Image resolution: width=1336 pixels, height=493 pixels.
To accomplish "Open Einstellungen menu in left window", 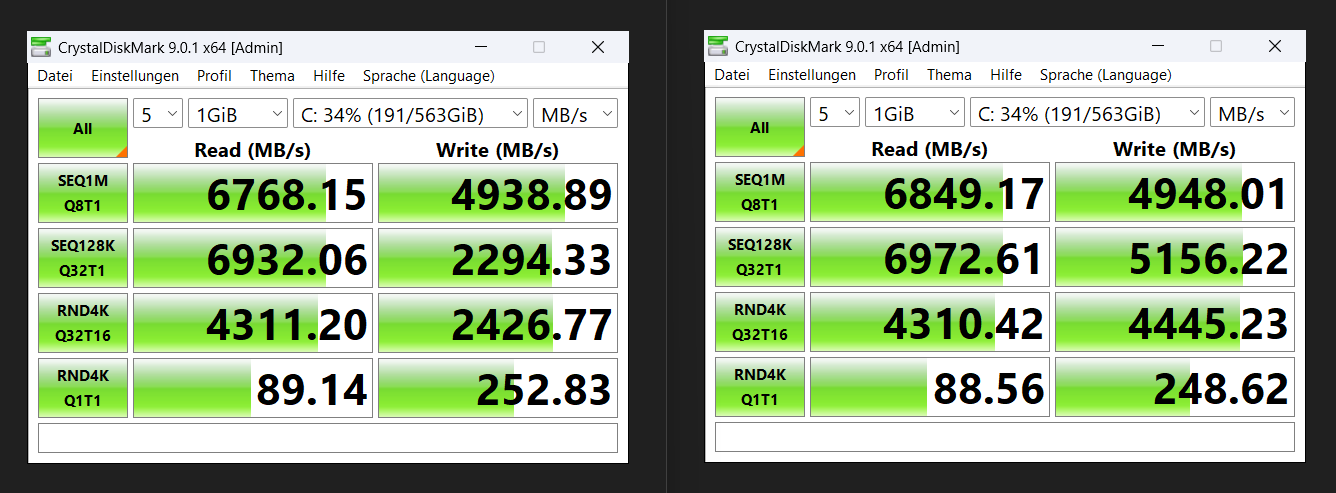I will (135, 76).
